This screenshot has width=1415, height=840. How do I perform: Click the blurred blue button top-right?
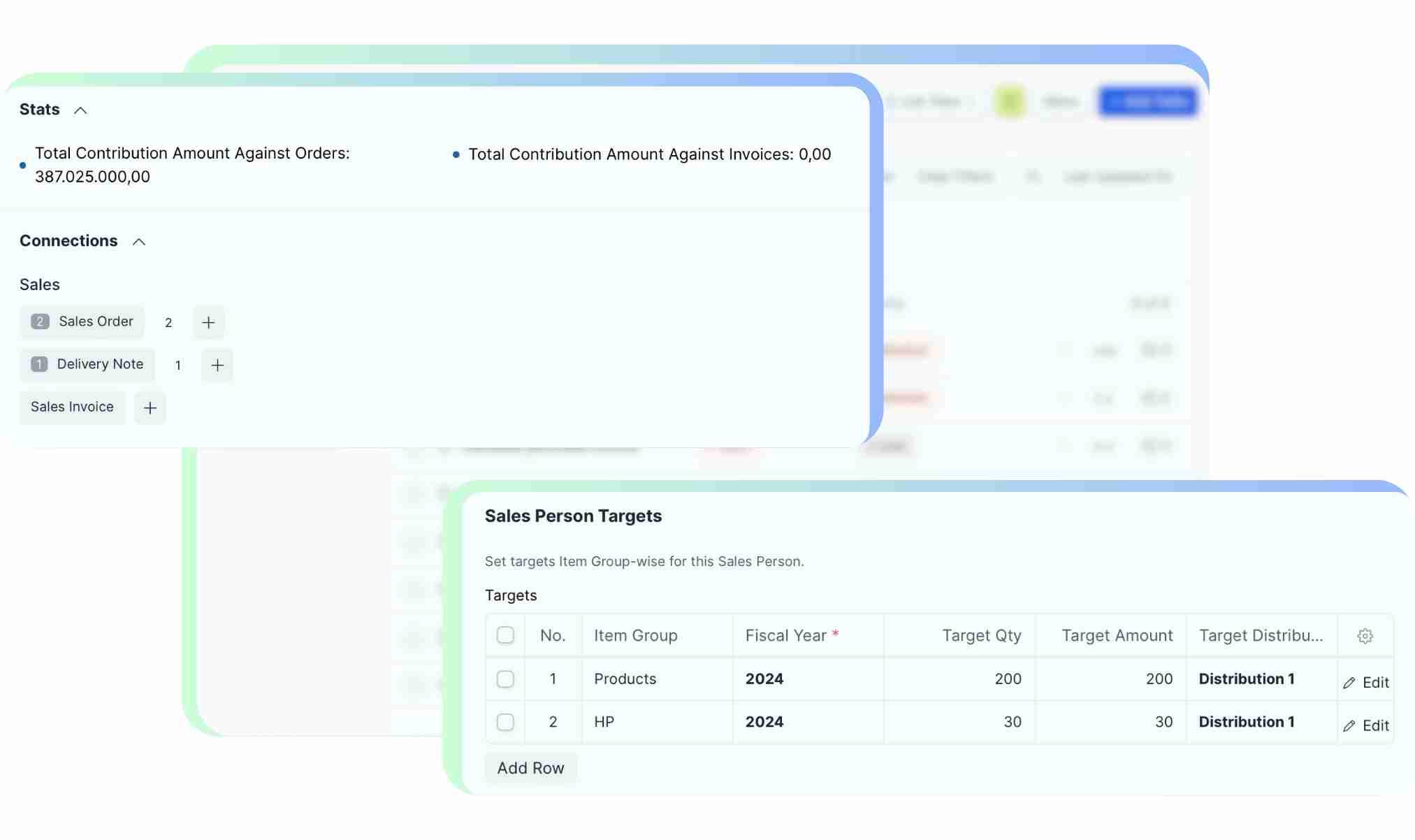1148,102
